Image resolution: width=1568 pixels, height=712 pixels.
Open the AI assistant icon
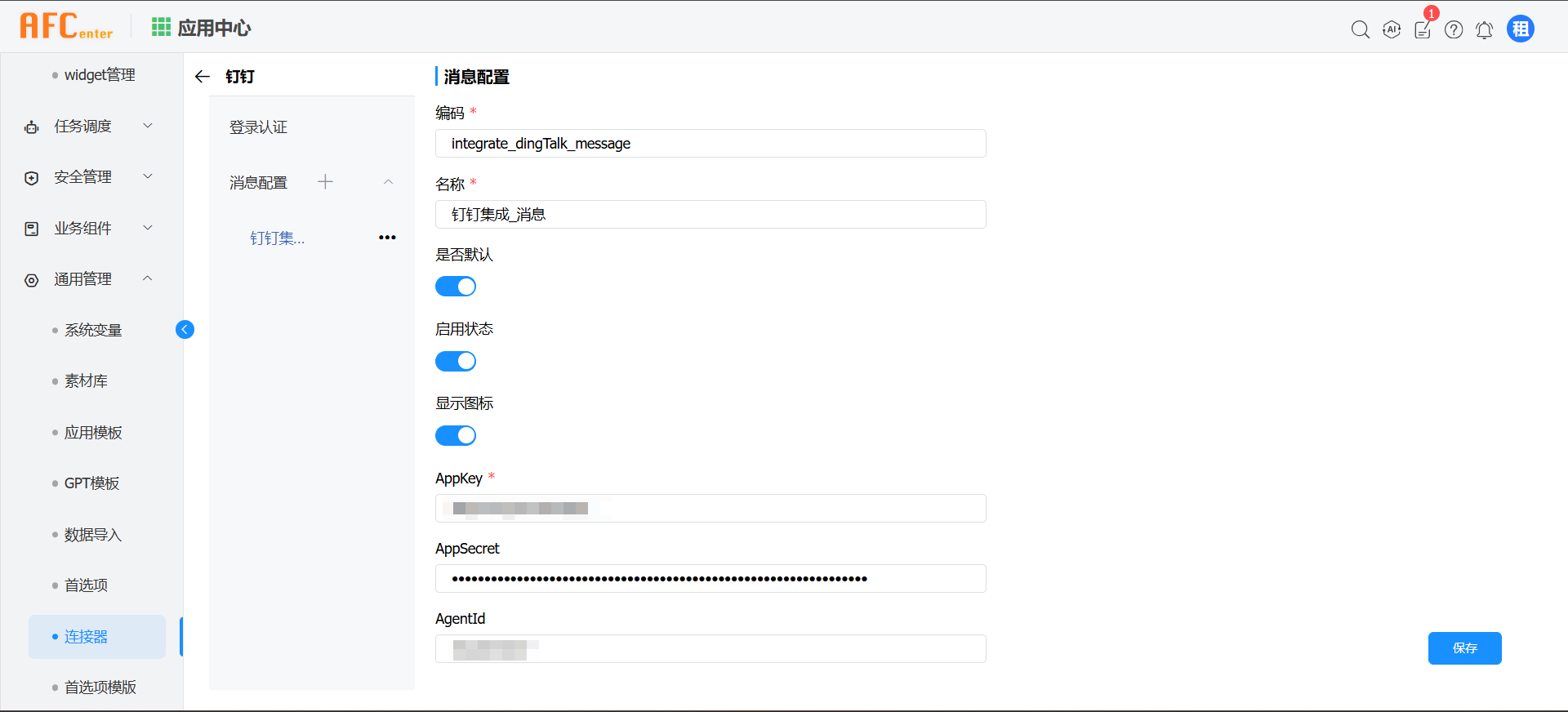click(1392, 30)
